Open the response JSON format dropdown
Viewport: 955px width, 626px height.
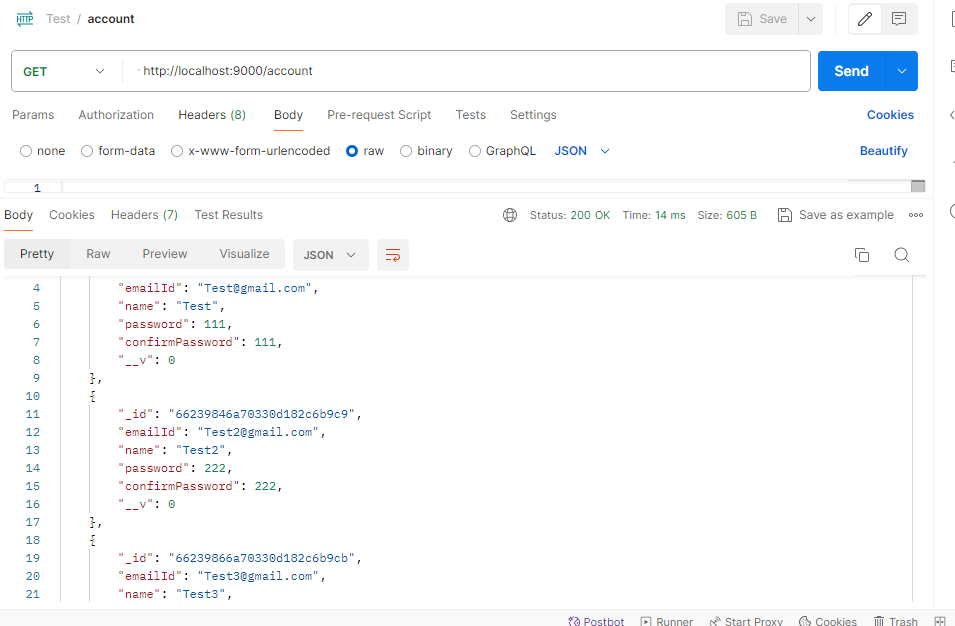pos(330,255)
